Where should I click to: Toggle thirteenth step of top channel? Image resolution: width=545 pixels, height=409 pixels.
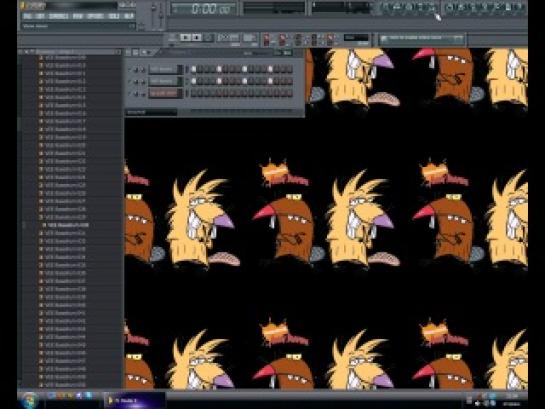pos(270,69)
